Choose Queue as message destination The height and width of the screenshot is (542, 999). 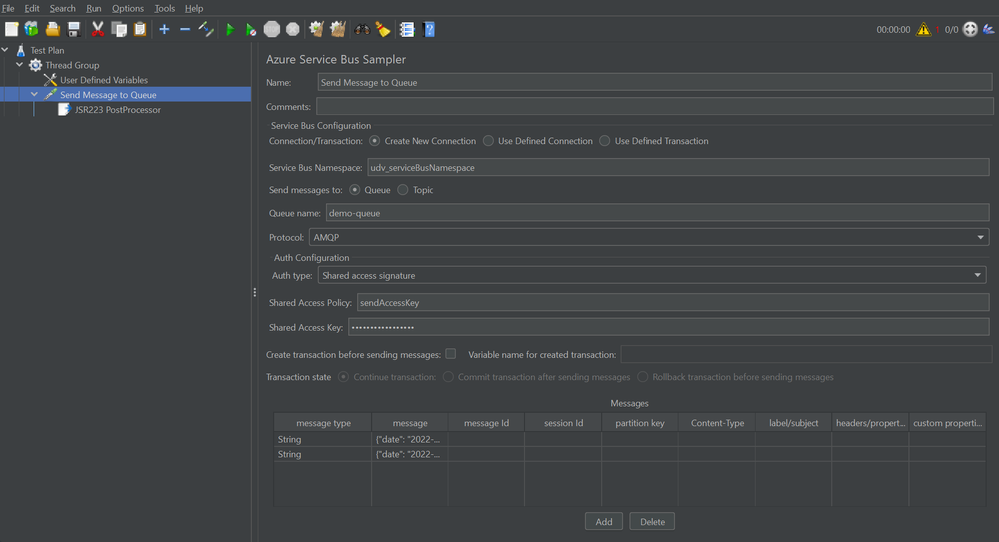[355, 190]
